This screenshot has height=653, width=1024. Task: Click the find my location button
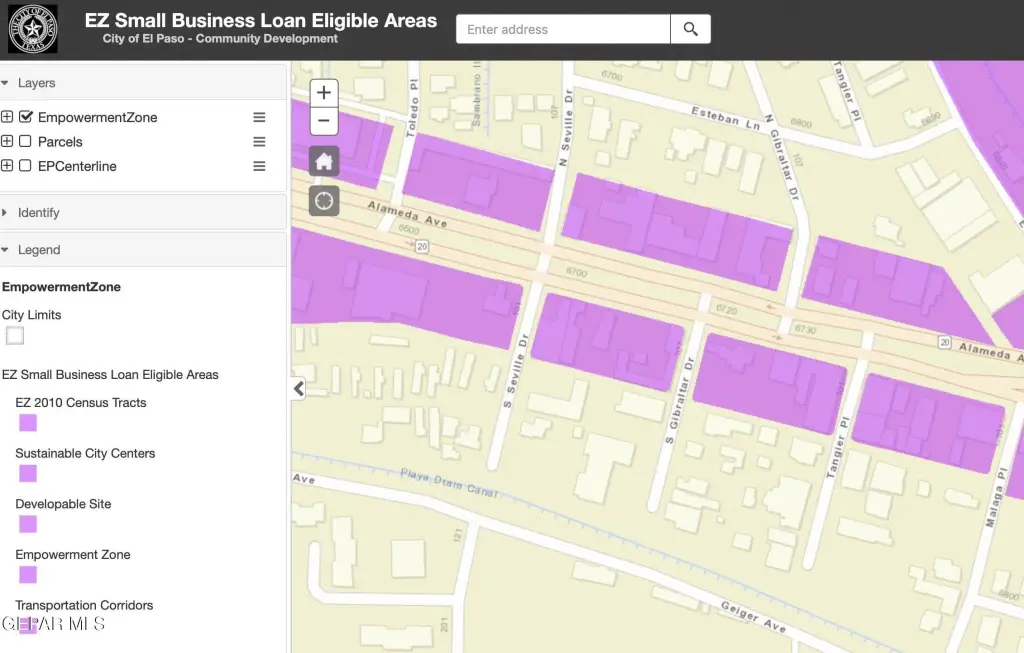coord(324,201)
